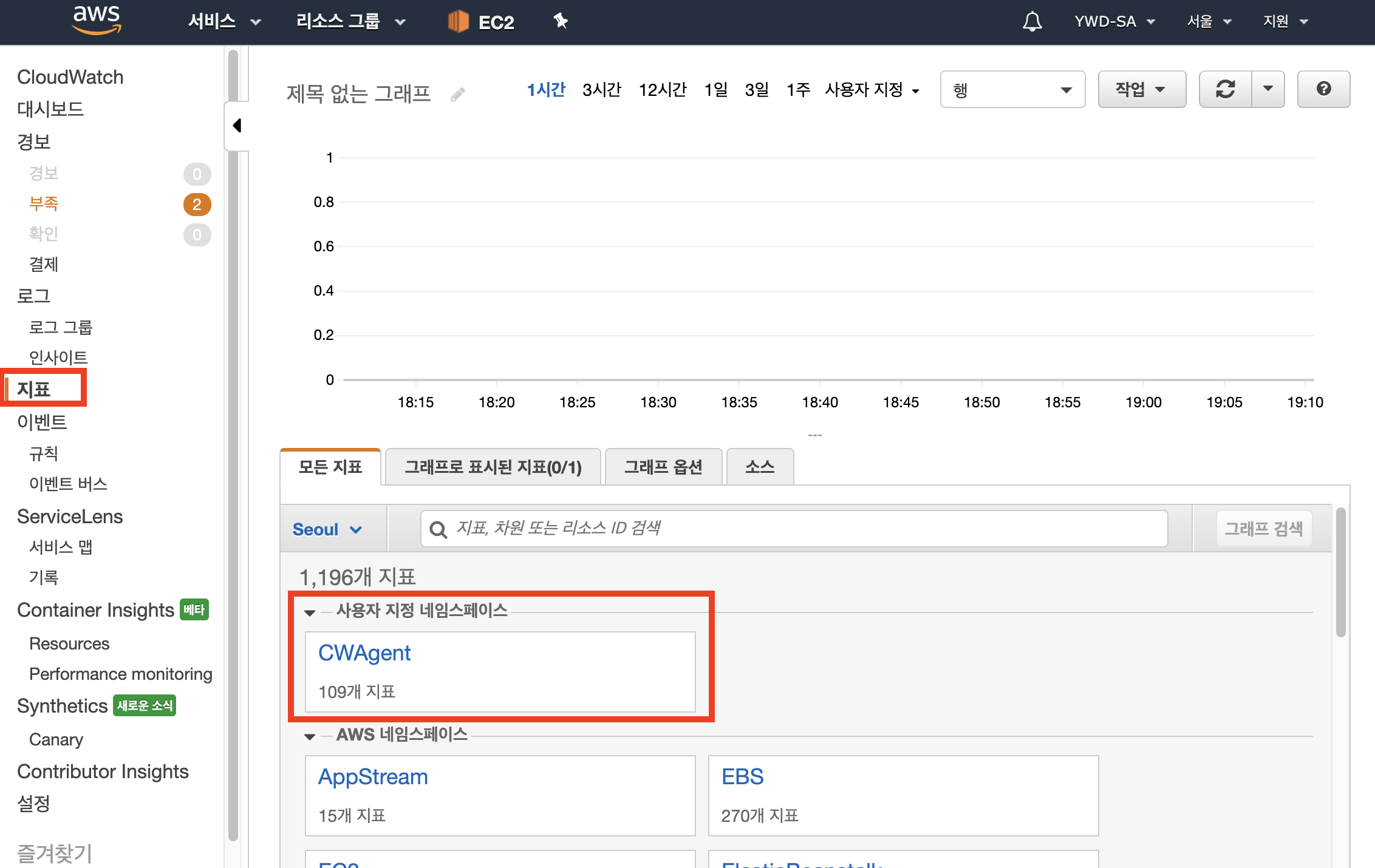Open the 행 graph type combo box

coord(1012,89)
